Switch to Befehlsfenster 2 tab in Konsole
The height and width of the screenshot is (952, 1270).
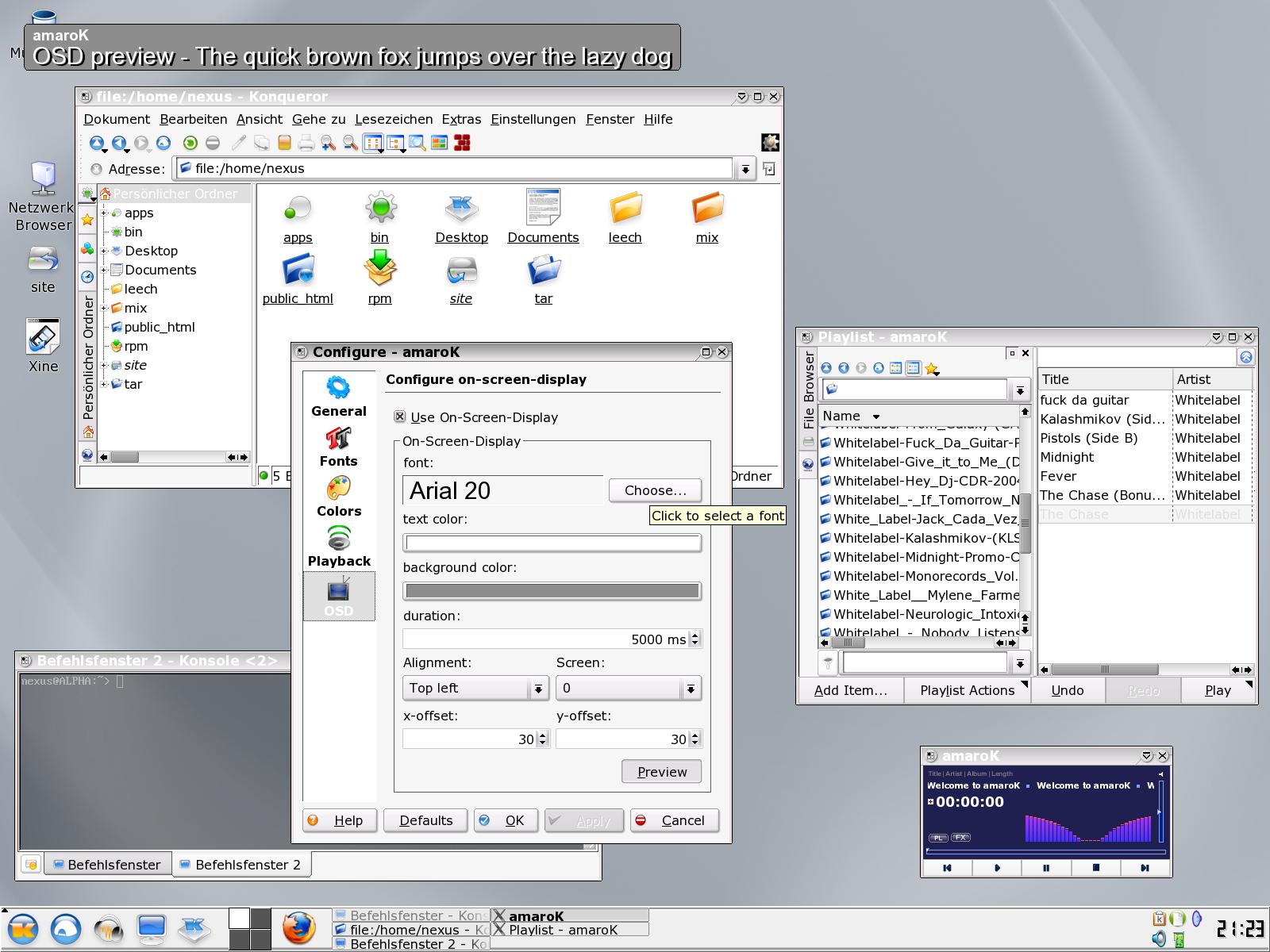click(x=241, y=864)
